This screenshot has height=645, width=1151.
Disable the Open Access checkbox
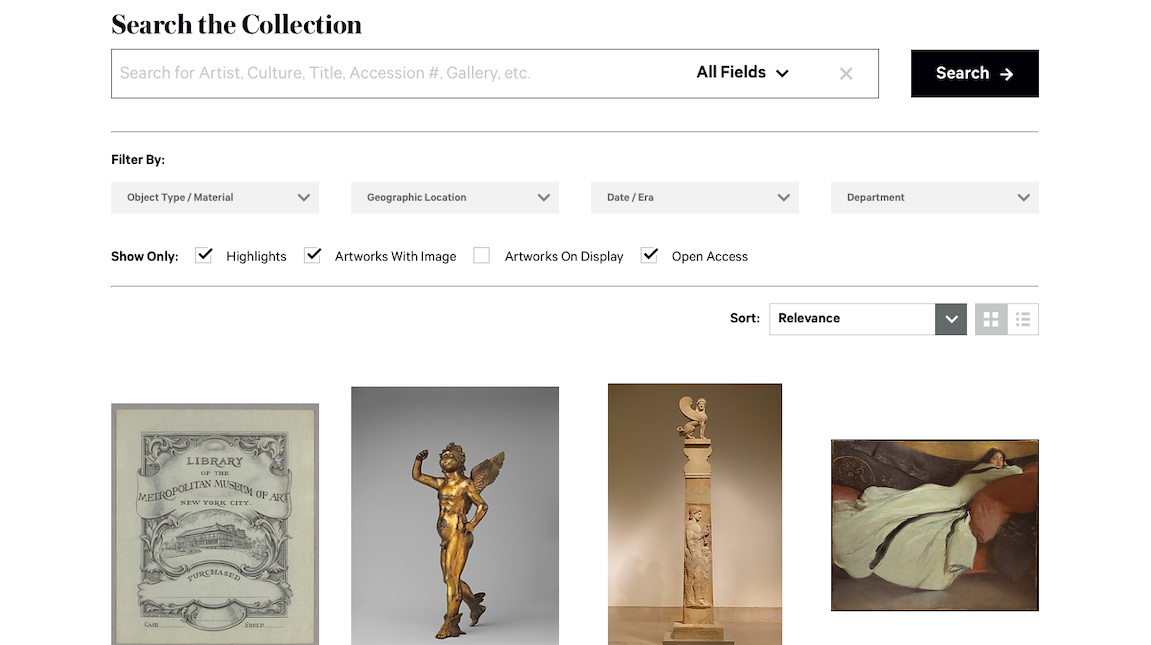pos(650,256)
